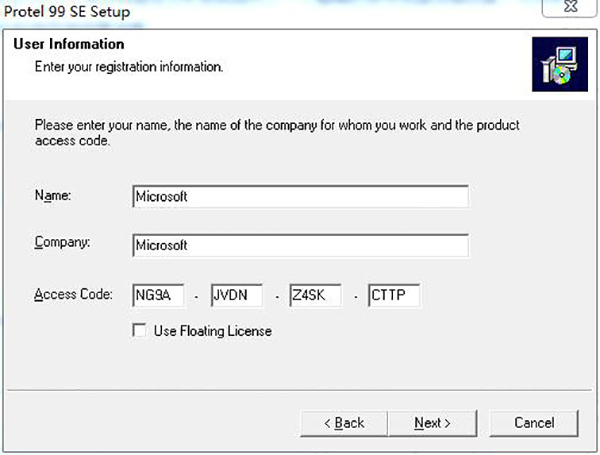The height and width of the screenshot is (455, 600).
Task: Click the Access Code: field label
Action: (73, 295)
